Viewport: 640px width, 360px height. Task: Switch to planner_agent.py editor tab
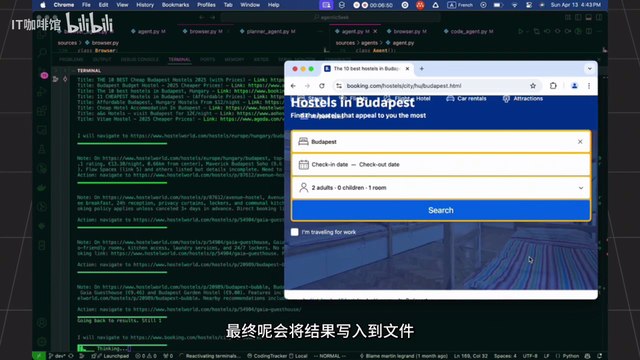tap(267, 31)
